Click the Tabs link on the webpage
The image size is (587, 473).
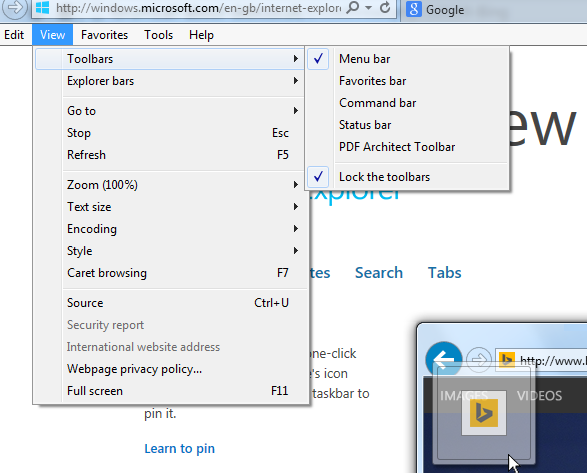pos(444,273)
